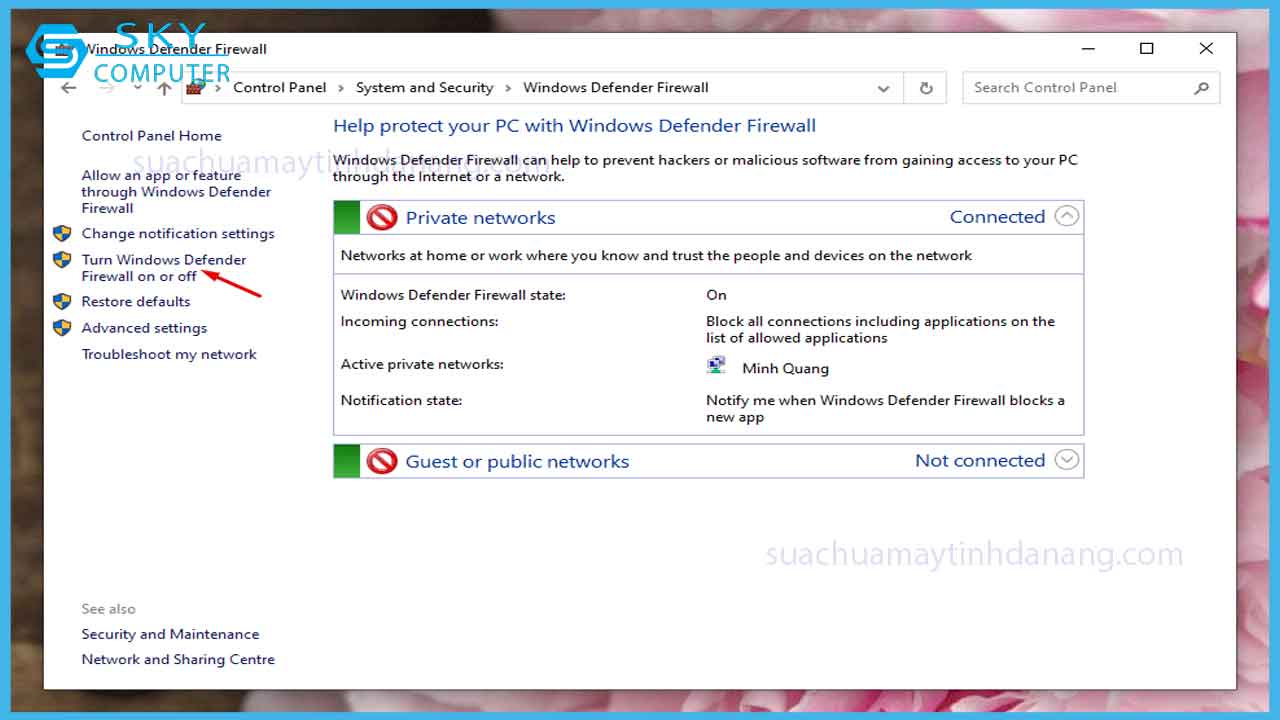The height and width of the screenshot is (720, 1280).
Task: Click the Minh Quang network name
Action: coord(785,368)
